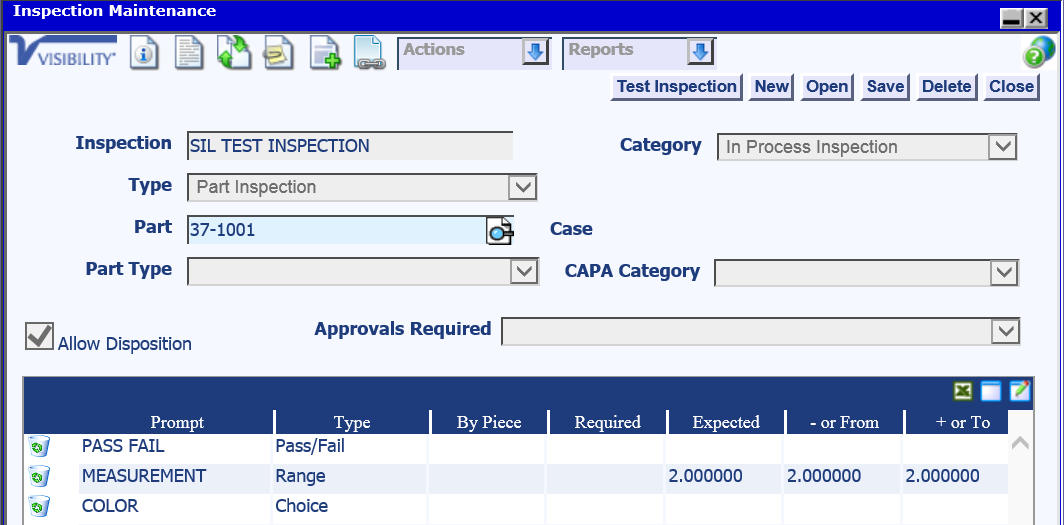Screen dimensions: 1064x525
Task: Select the MEASUREMENT prompt cell
Action: point(175,476)
